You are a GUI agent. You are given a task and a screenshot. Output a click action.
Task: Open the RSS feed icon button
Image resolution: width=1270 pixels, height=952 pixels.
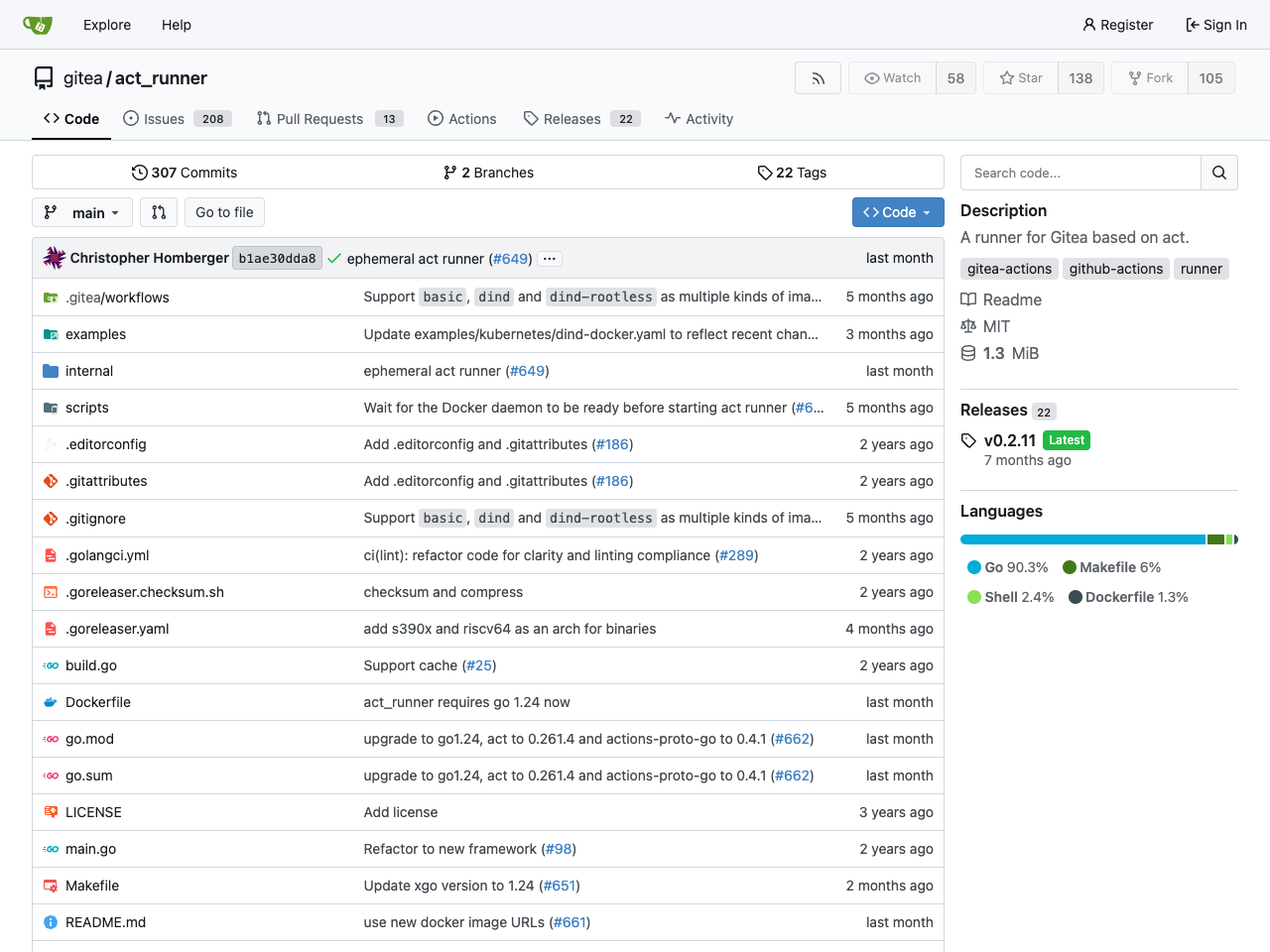coord(819,78)
